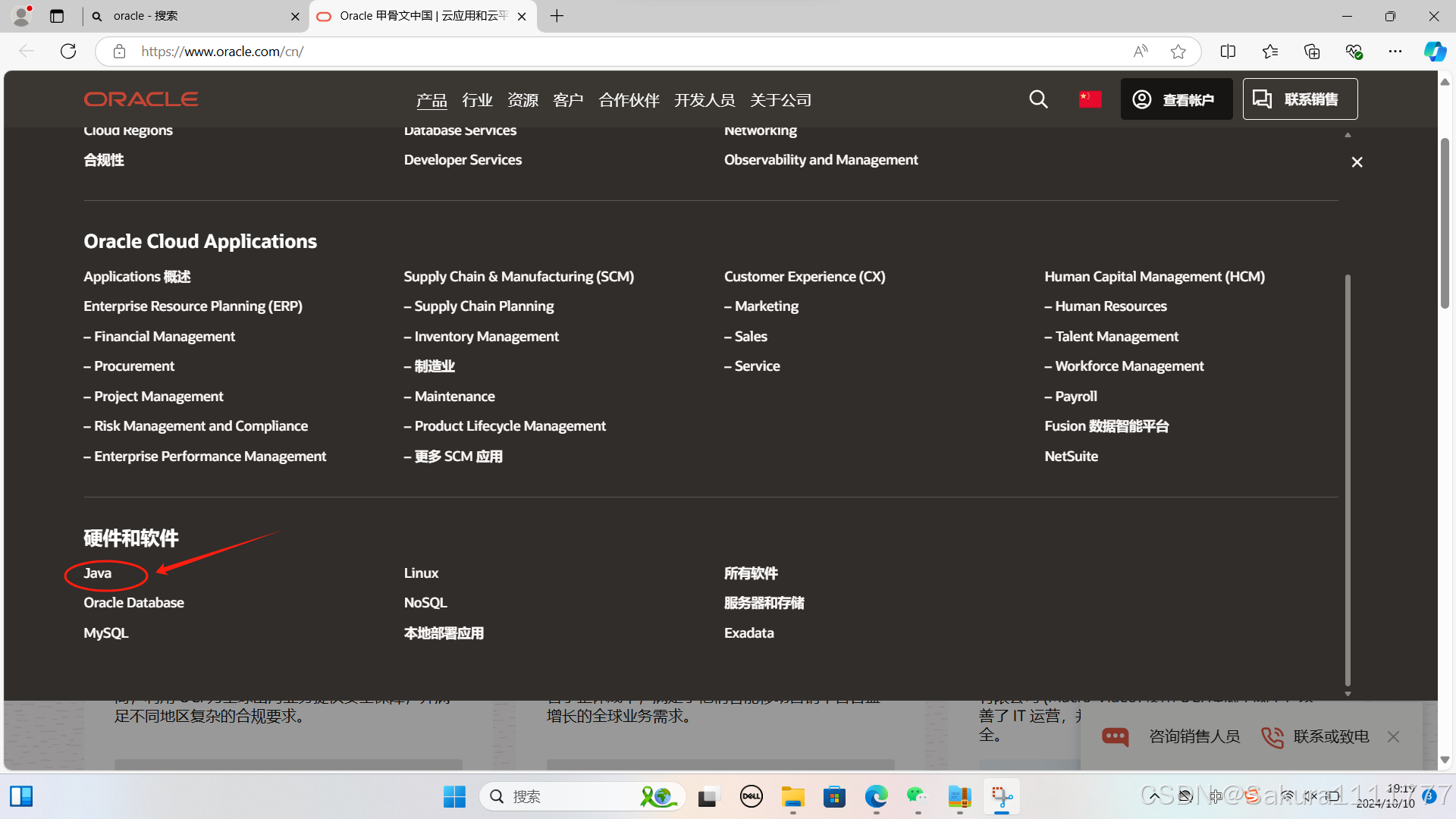
Task: Click the China flag region selector
Action: coord(1090,99)
